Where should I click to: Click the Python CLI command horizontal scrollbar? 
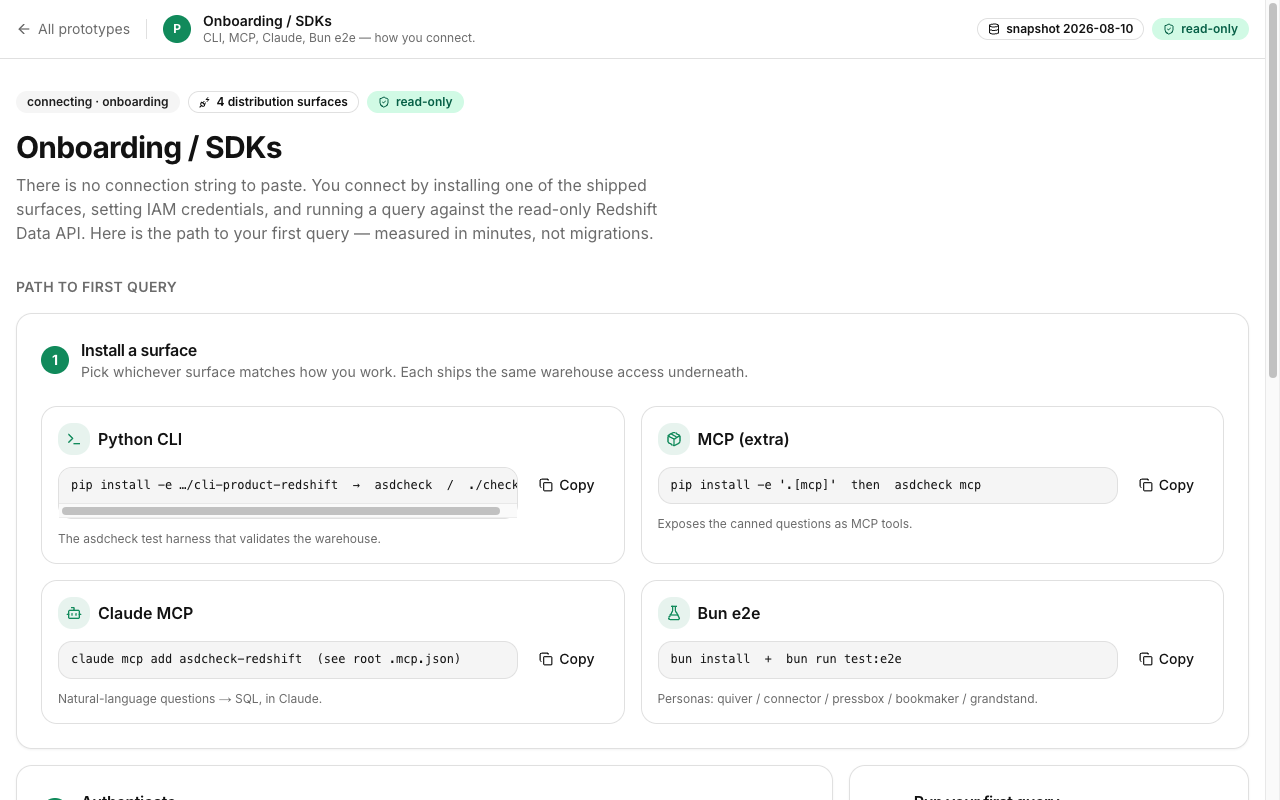[281, 511]
